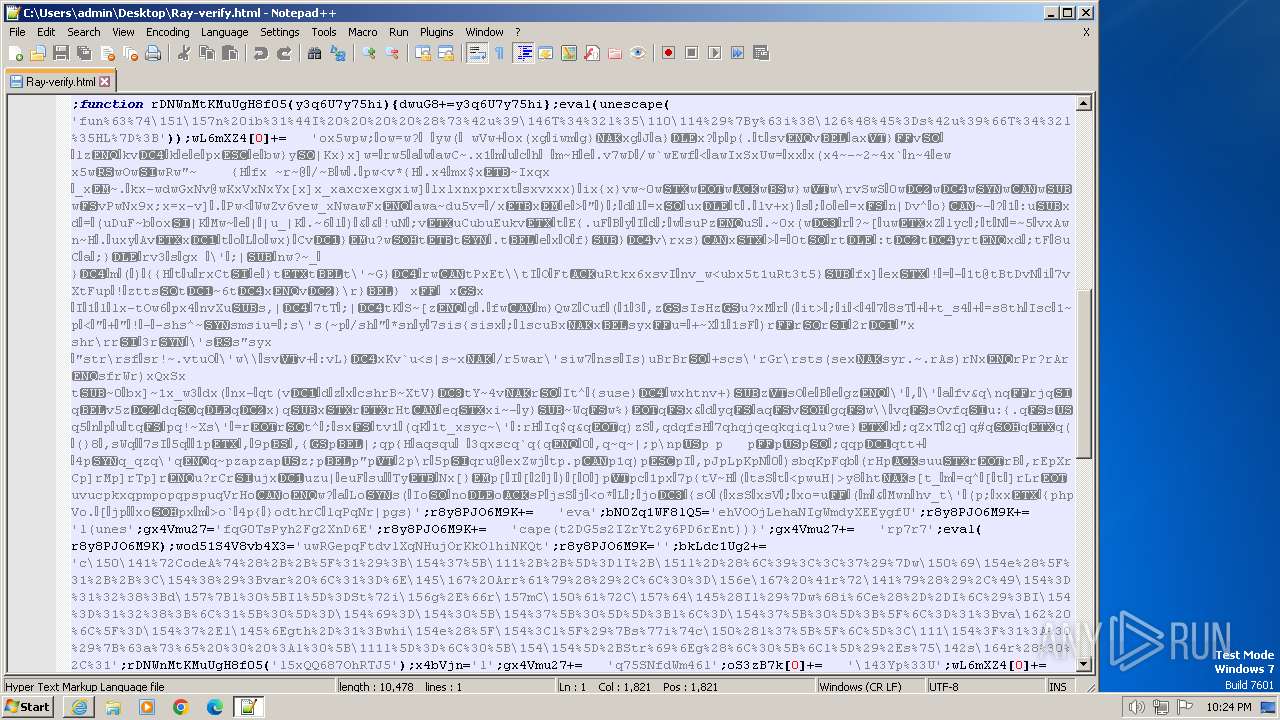Cut the selection with the scissors icon
The image size is (1280, 720).
click(x=183, y=53)
